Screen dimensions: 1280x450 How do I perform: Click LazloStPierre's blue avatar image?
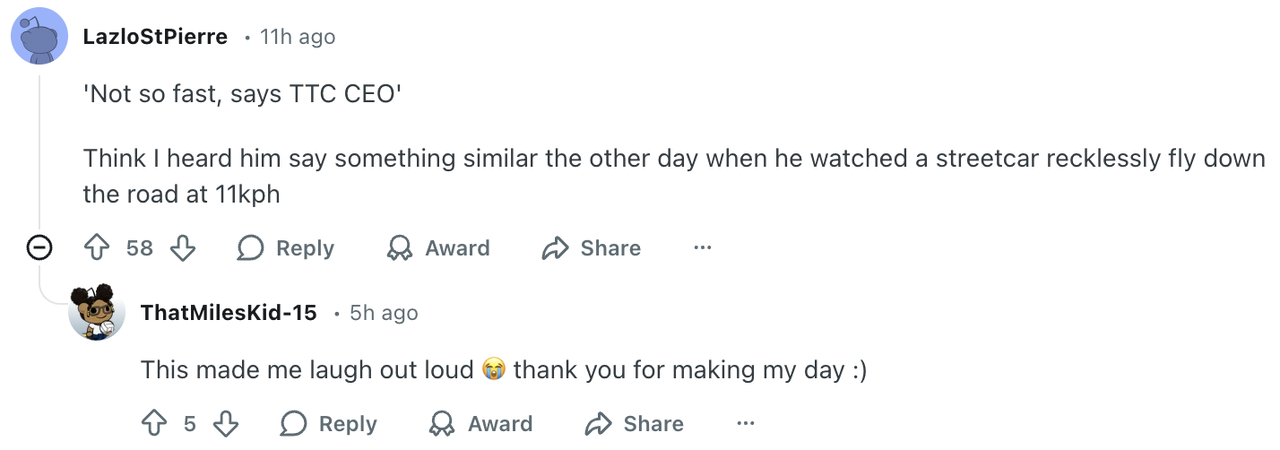pos(39,38)
